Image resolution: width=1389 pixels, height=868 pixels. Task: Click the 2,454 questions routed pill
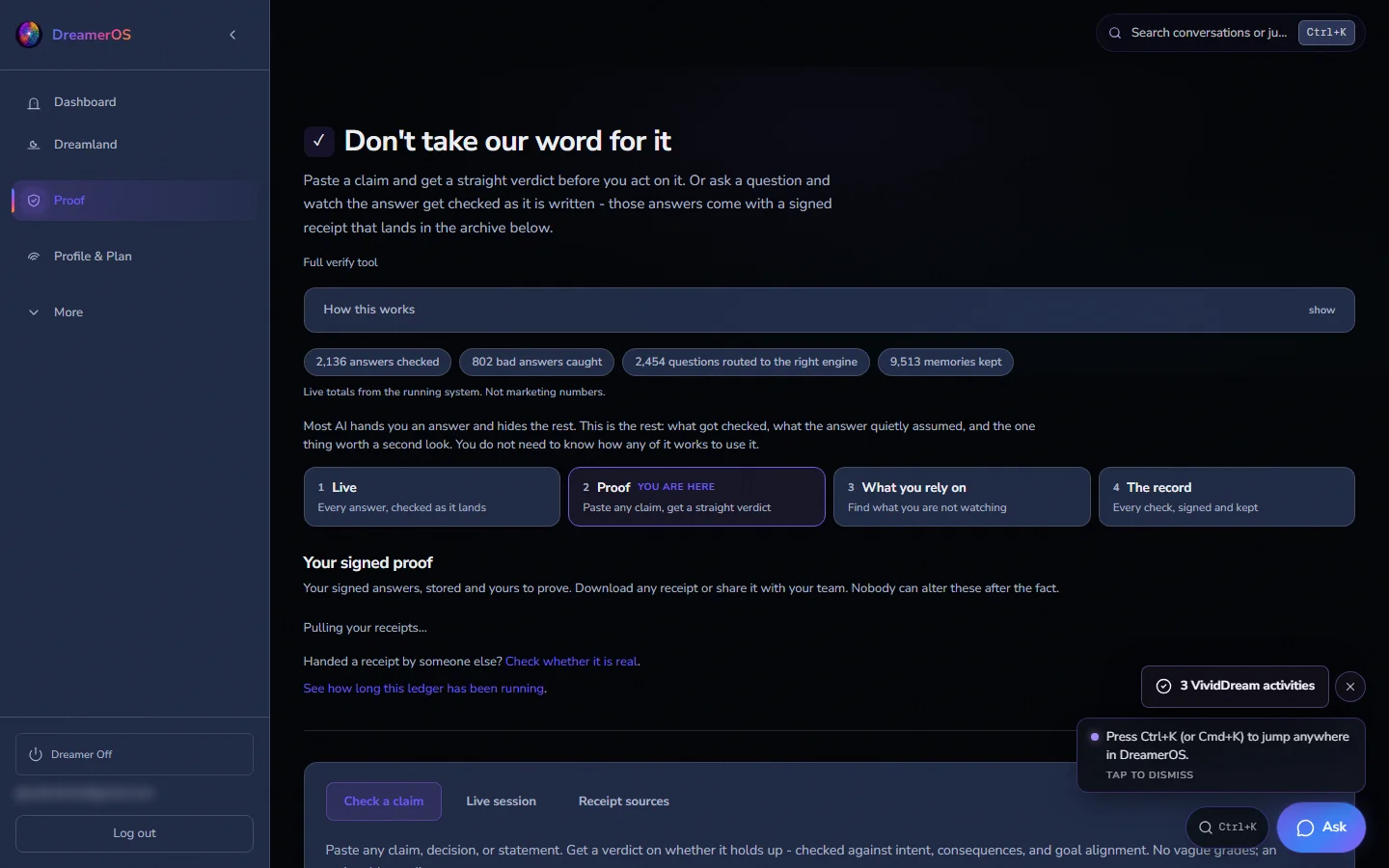point(746,362)
